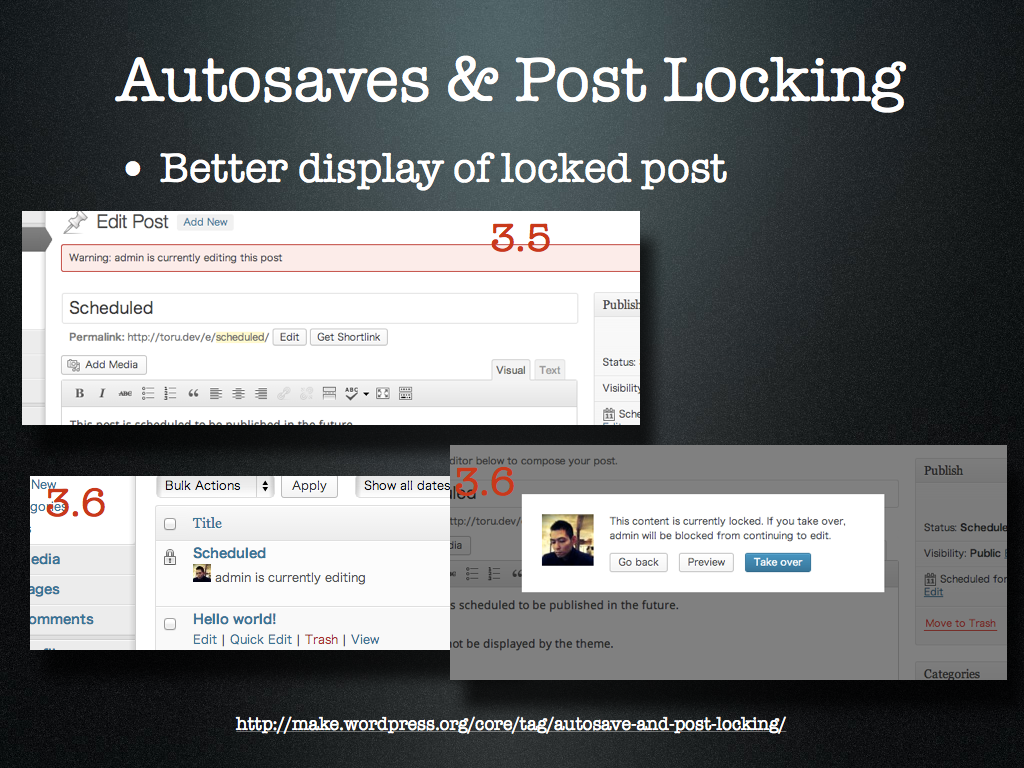This screenshot has width=1024, height=768.
Task: Click Go back in the locked dialog
Action: [638, 562]
